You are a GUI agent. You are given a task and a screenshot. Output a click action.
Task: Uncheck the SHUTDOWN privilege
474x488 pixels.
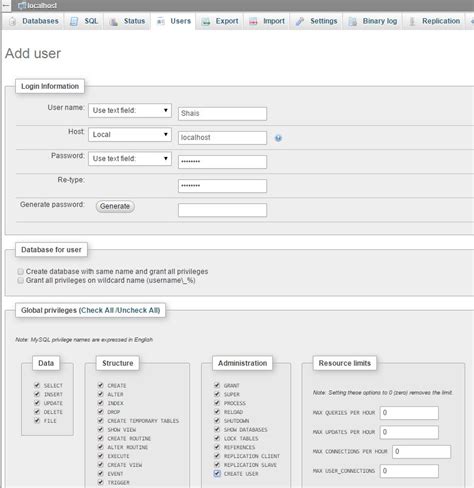pyautogui.click(x=217, y=420)
